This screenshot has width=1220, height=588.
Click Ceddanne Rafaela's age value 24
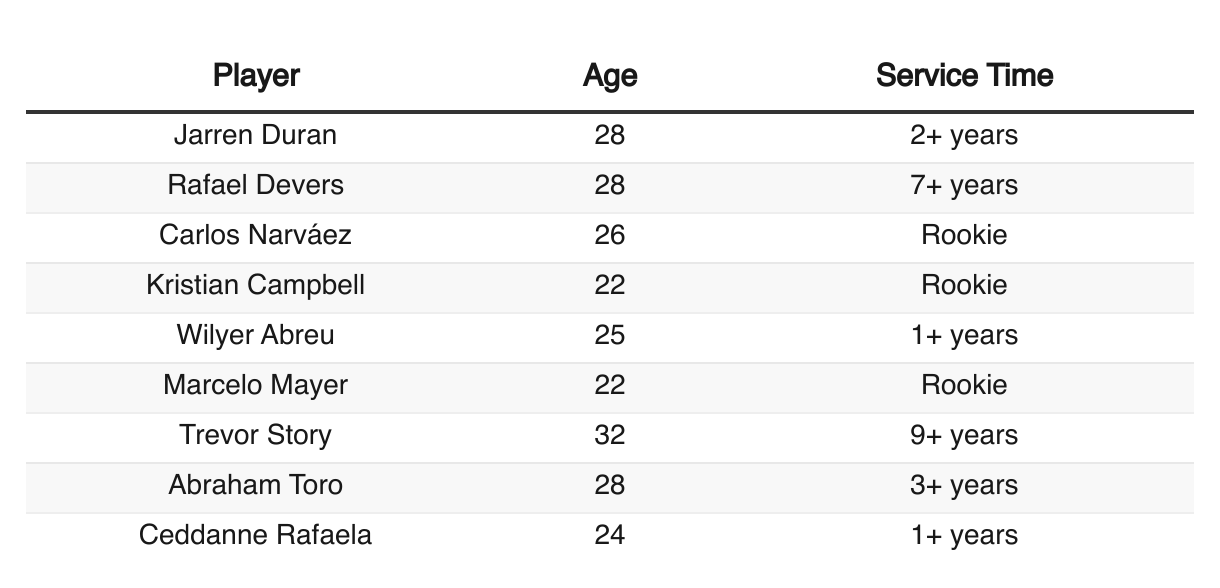tap(610, 535)
